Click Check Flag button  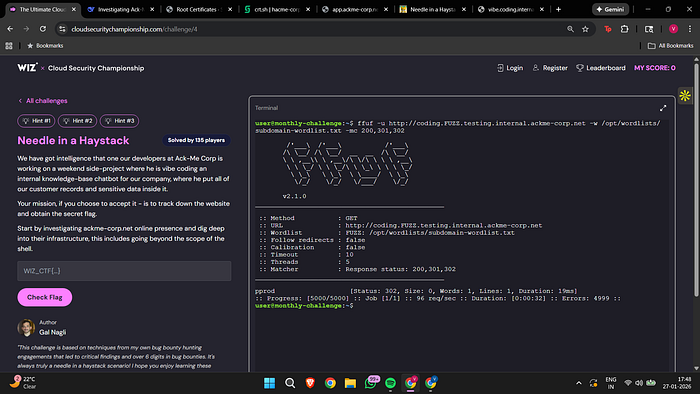(45, 297)
